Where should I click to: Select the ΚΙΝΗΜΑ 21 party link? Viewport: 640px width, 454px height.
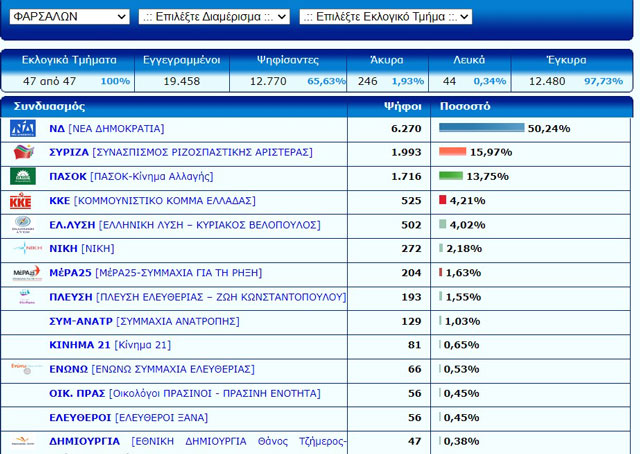[x=110, y=345]
